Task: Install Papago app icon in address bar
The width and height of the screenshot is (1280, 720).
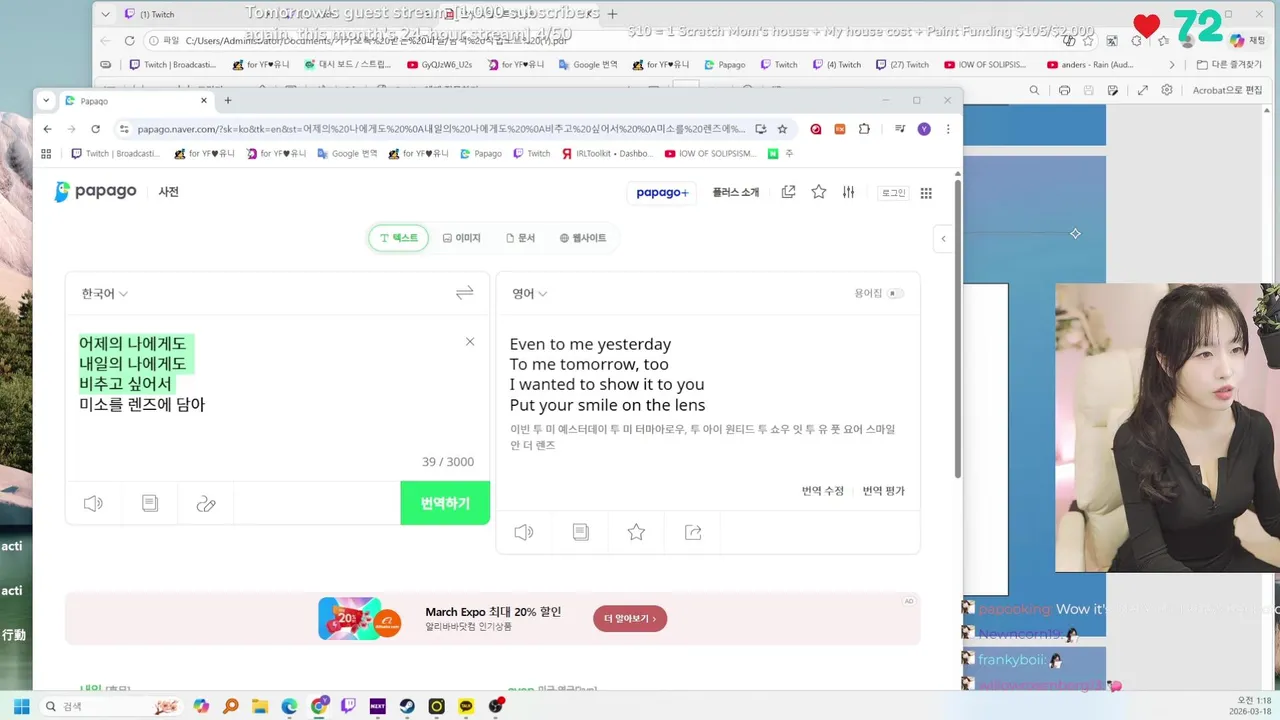Action: coord(761,129)
